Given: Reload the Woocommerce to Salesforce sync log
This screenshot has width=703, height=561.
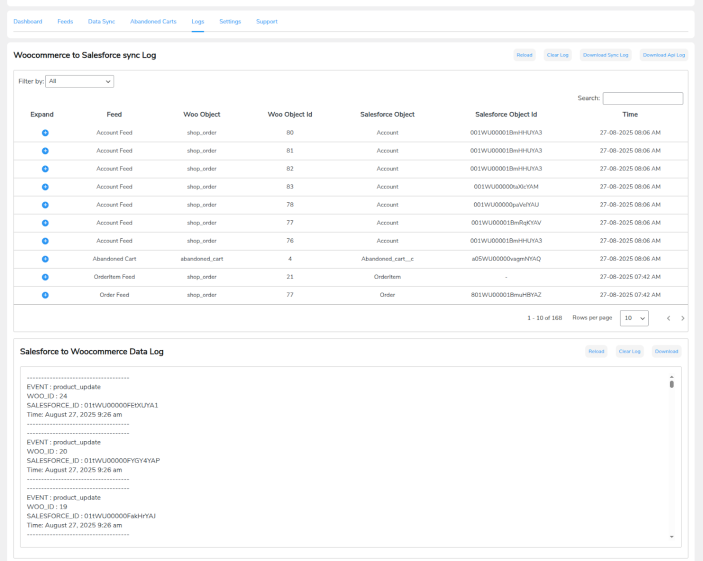Looking at the screenshot, I should pos(524,55).
